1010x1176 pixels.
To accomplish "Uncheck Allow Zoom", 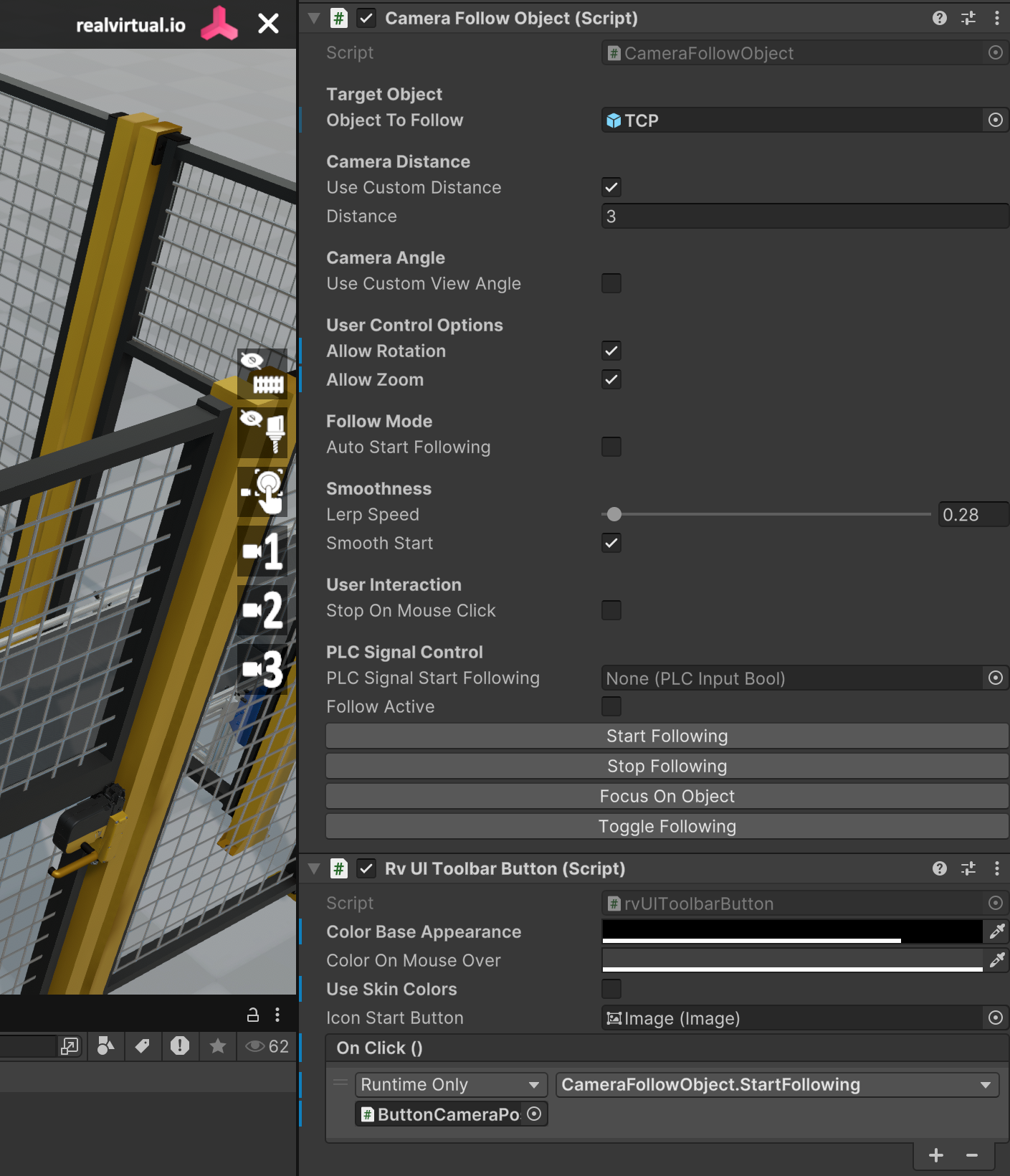I will (x=611, y=379).
